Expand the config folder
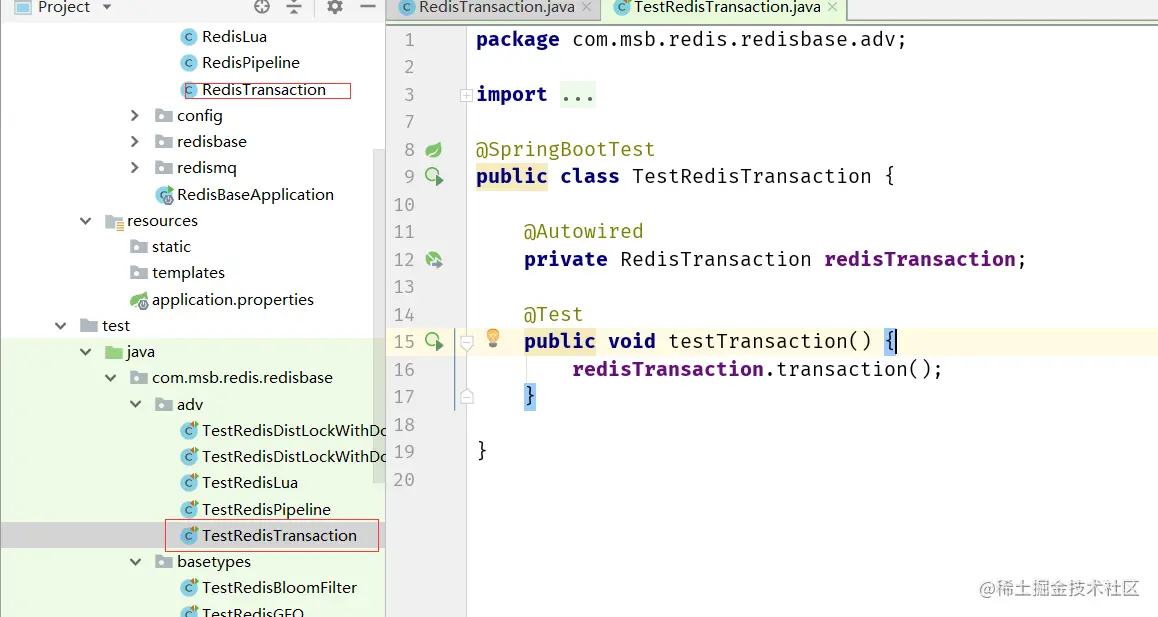The width and height of the screenshot is (1158, 617). pos(134,115)
